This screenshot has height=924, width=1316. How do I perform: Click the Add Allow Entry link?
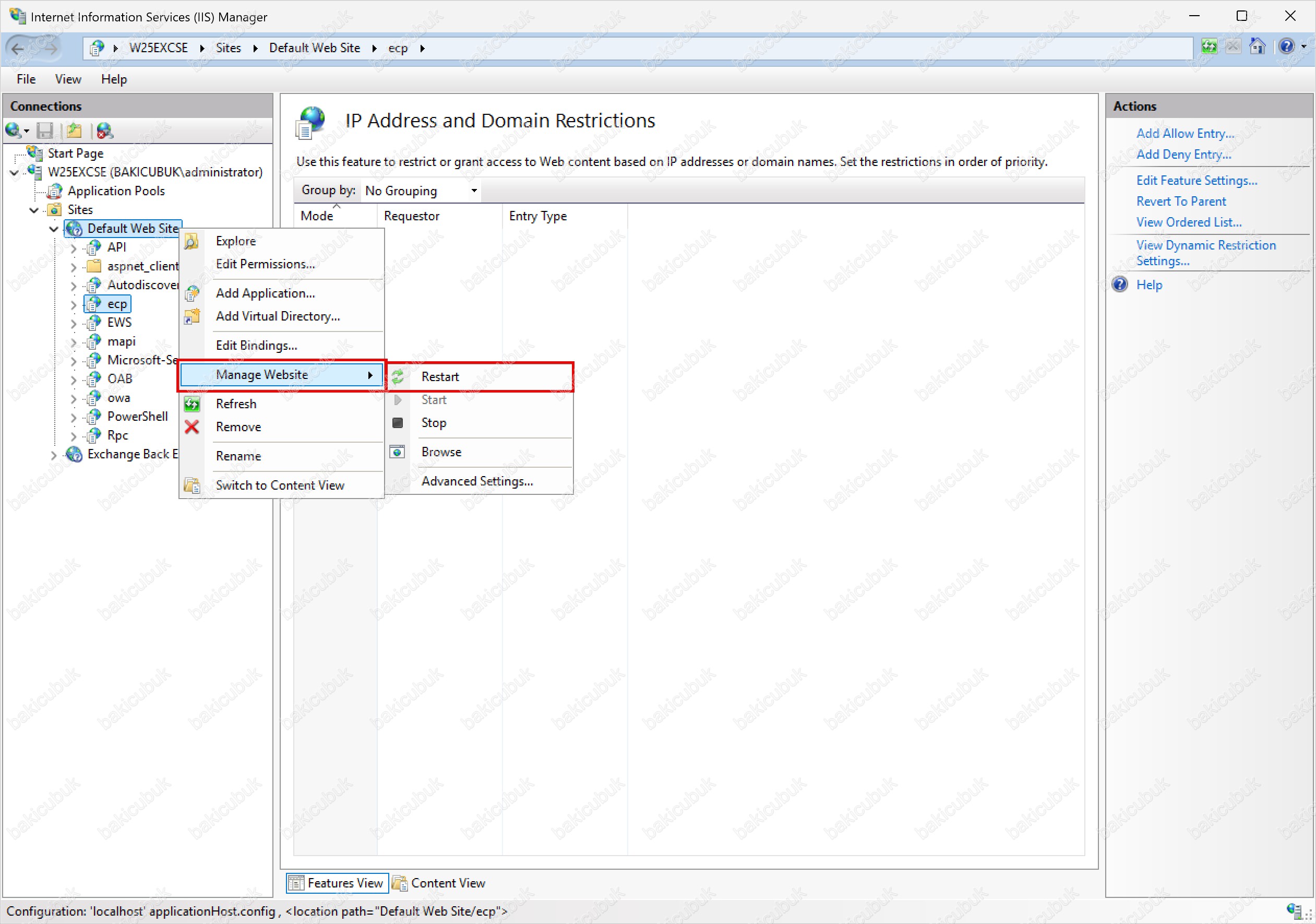[1185, 133]
